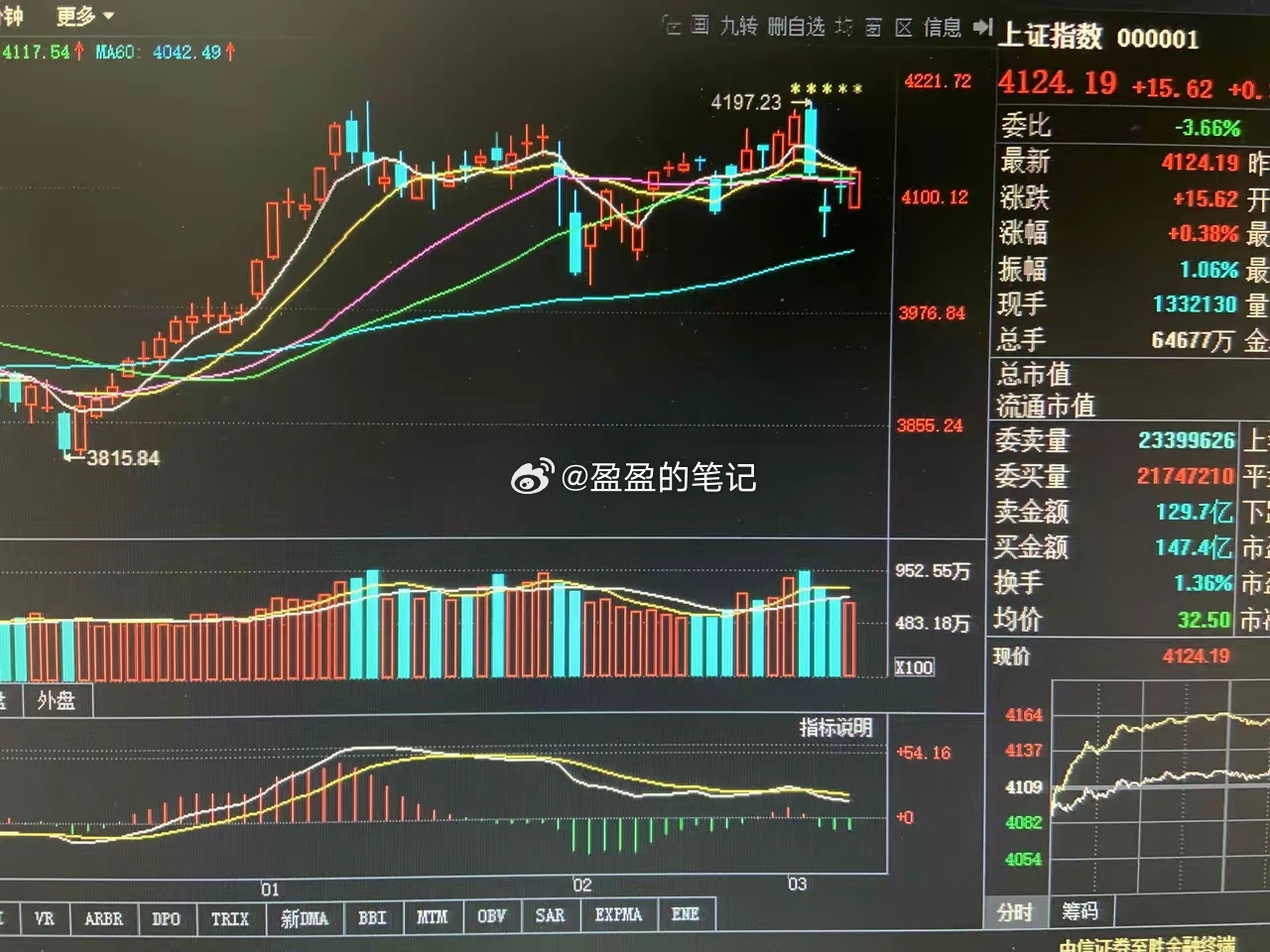The image size is (1270, 952).
Task: Click the X100 volume scale label
Action: pos(914,666)
